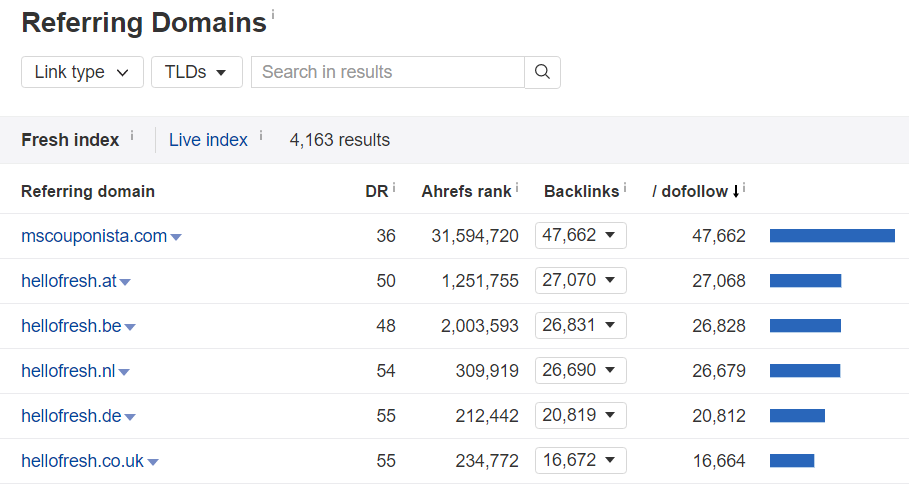This screenshot has width=909, height=485.
Task: Click the Search in results field
Action: click(388, 72)
